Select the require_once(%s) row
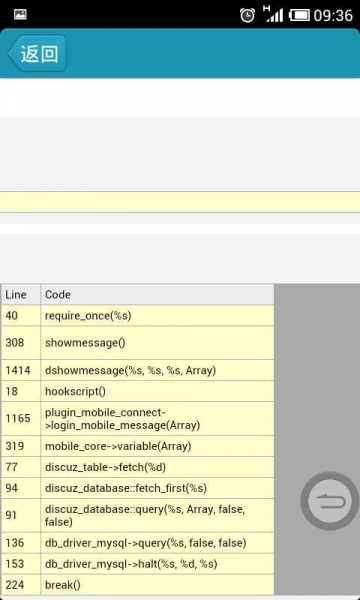This screenshot has height=600, width=360. pyautogui.click(x=138, y=316)
